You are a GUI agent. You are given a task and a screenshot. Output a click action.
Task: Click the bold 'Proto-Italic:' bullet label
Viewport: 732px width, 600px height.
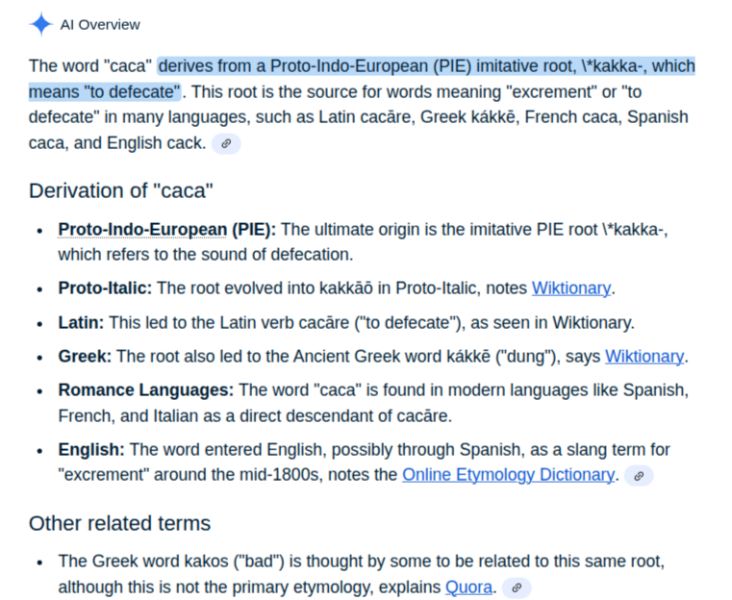pyautogui.click(x=105, y=288)
